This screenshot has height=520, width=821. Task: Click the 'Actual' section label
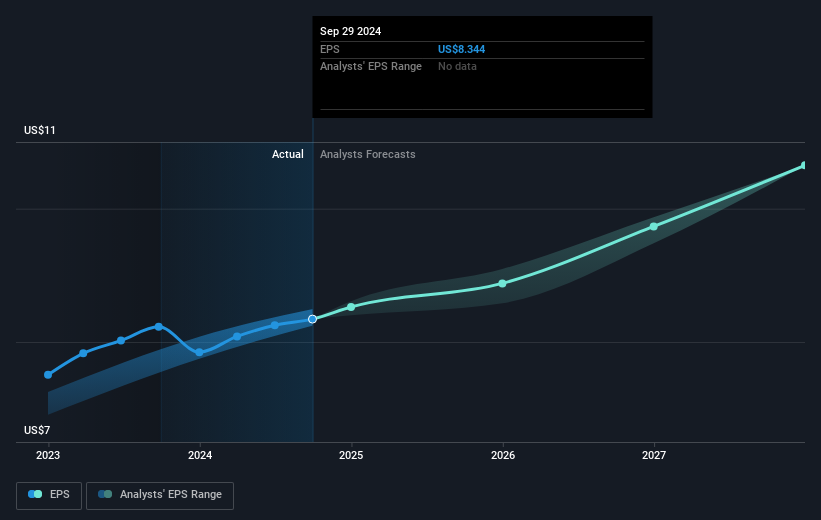pos(287,154)
